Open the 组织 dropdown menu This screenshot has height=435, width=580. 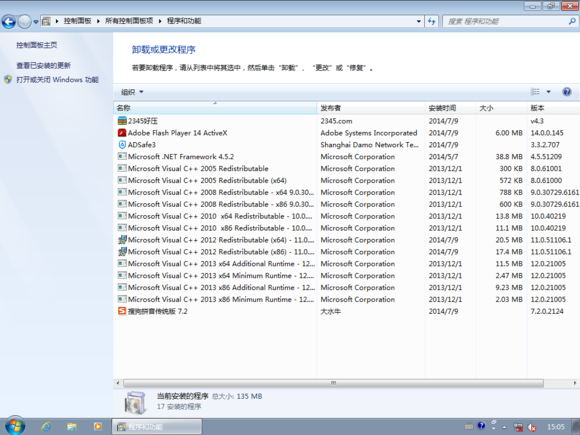pos(132,92)
